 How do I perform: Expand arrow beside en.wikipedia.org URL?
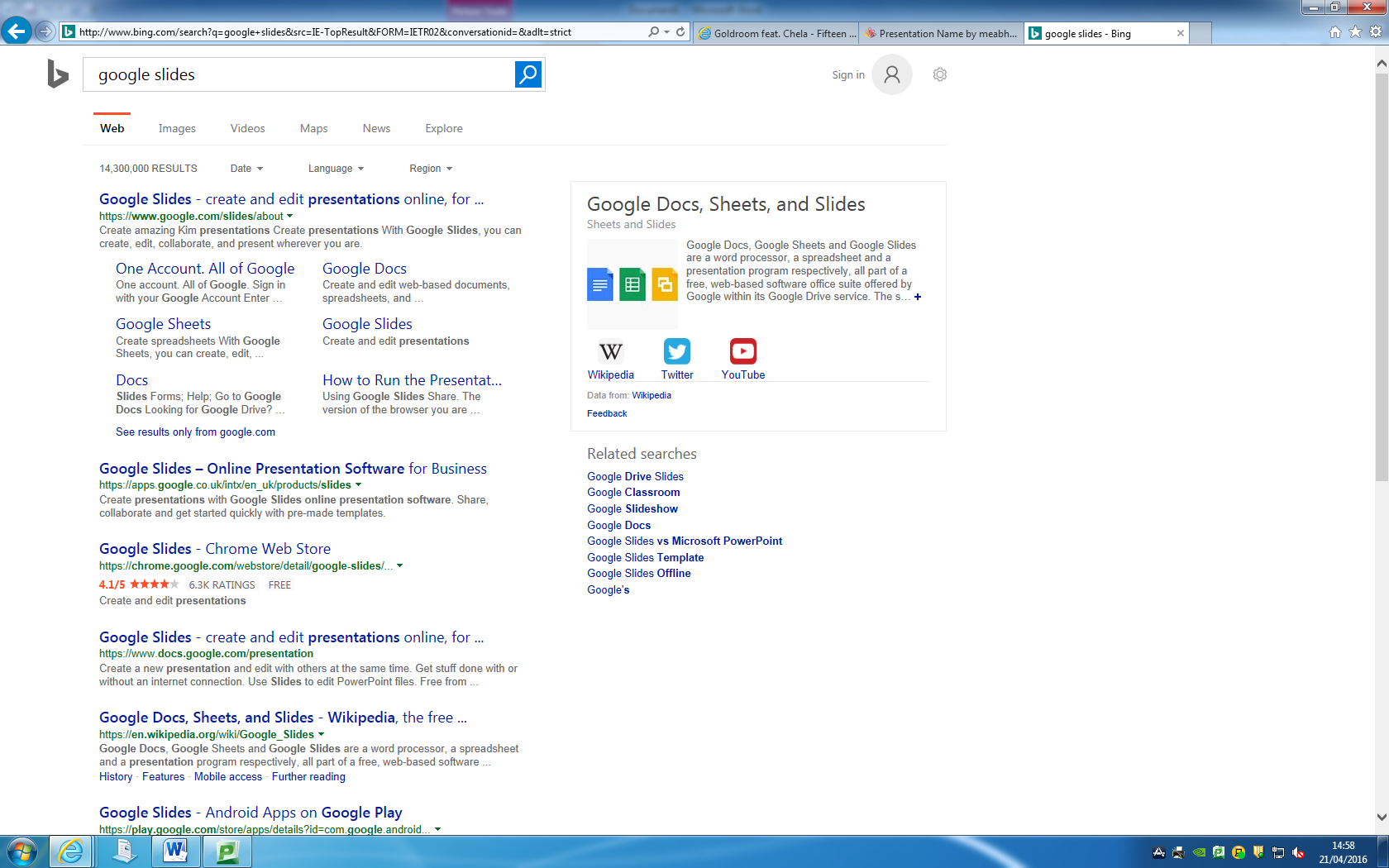tap(322, 734)
